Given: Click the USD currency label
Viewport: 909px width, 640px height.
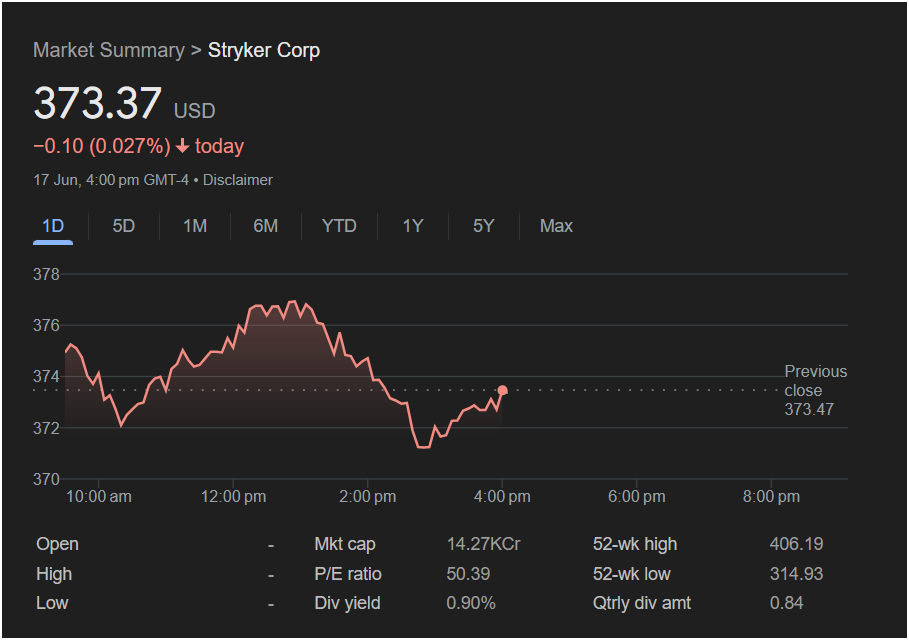Looking at the screenshot, I should 195,111.
